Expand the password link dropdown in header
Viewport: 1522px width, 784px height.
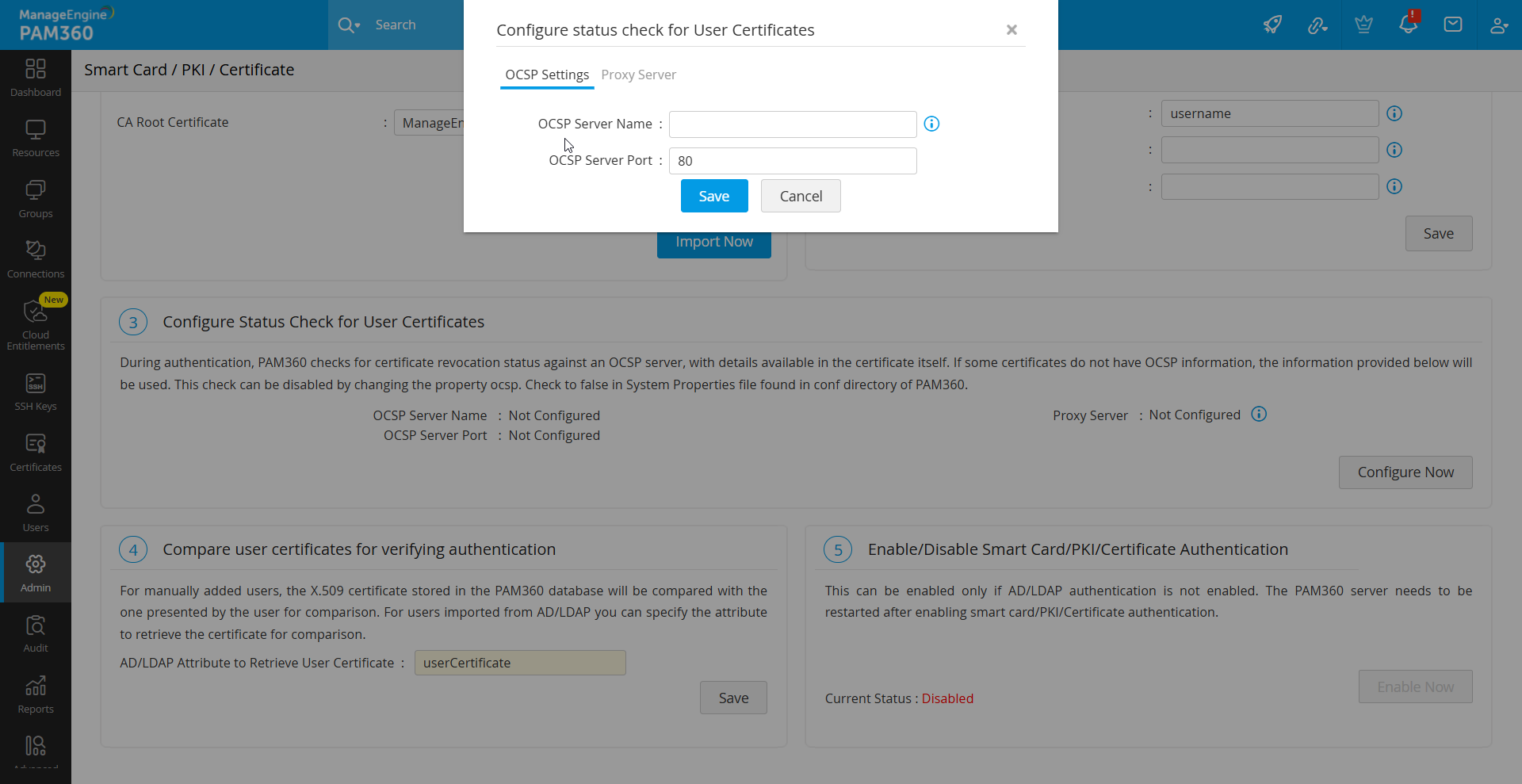pos(1318,25)
